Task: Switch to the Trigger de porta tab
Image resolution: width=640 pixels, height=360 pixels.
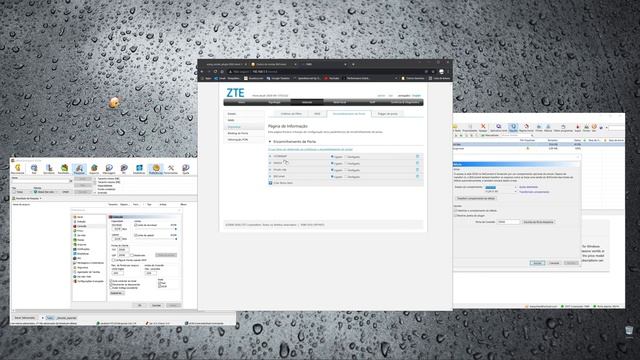Action: pos(387,114)
